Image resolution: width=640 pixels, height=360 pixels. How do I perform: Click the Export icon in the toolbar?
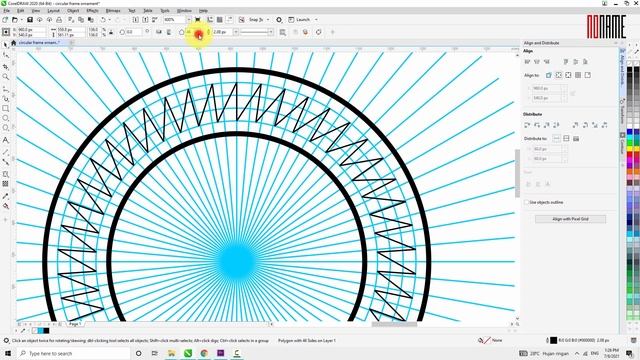coord(145,20)
